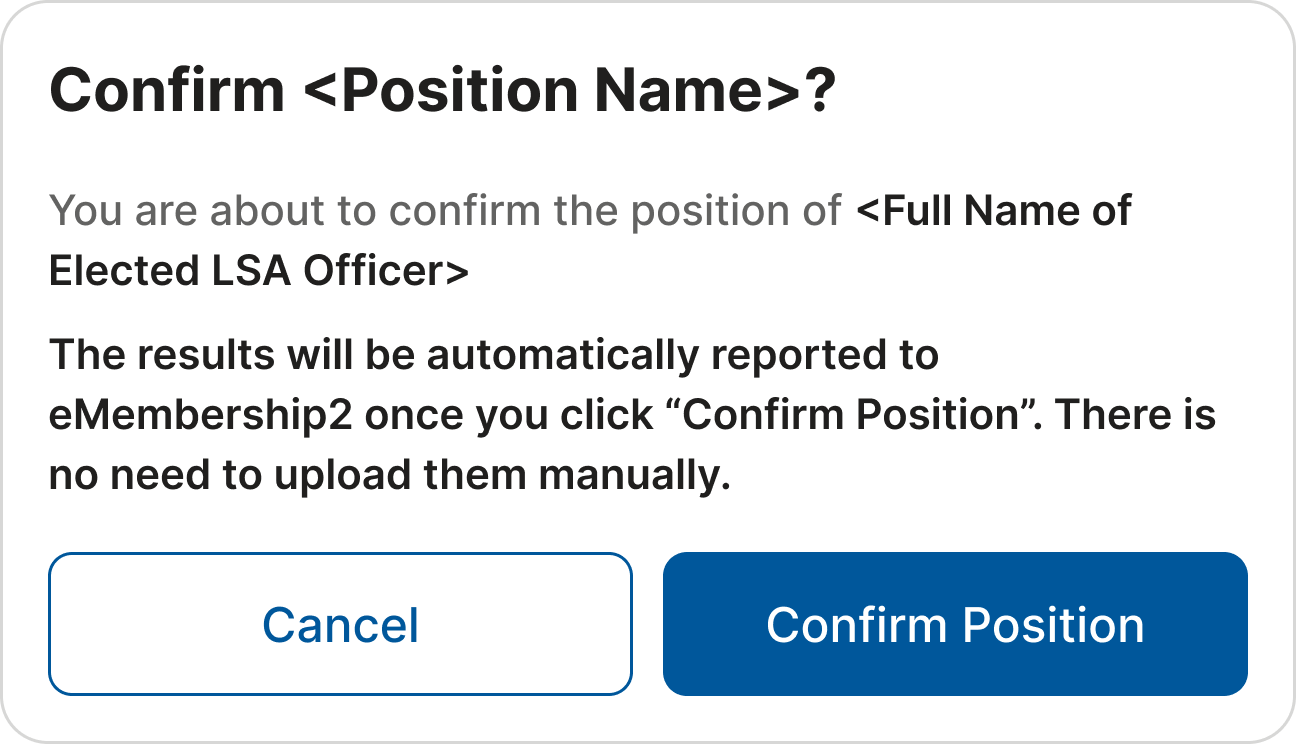Click the "Confirm <Position Name>?" dialog title
The height and width of the screenshot is (744, 1296).
[x=441, y=92]
